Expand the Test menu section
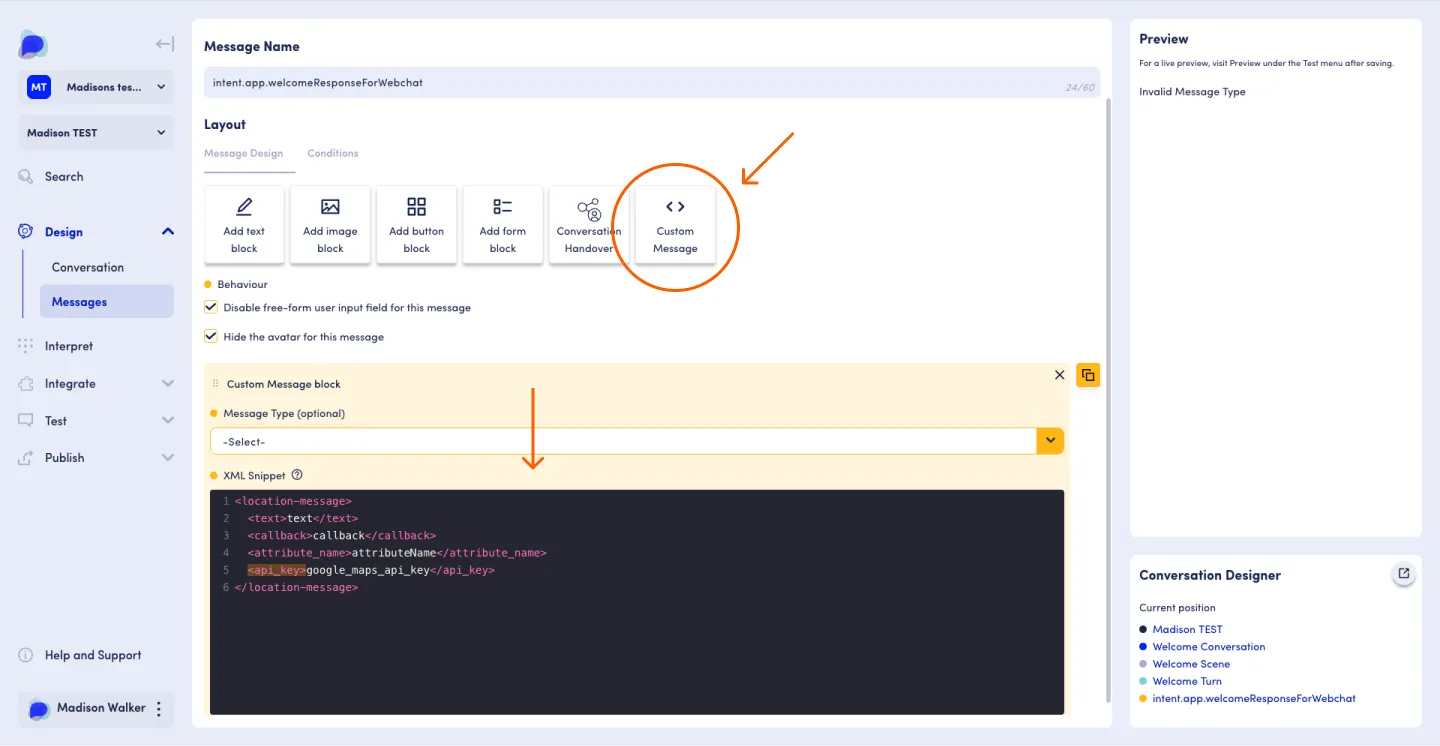Screen dimensions: 1440x746 pyautogui.click(x=168, y=421)
